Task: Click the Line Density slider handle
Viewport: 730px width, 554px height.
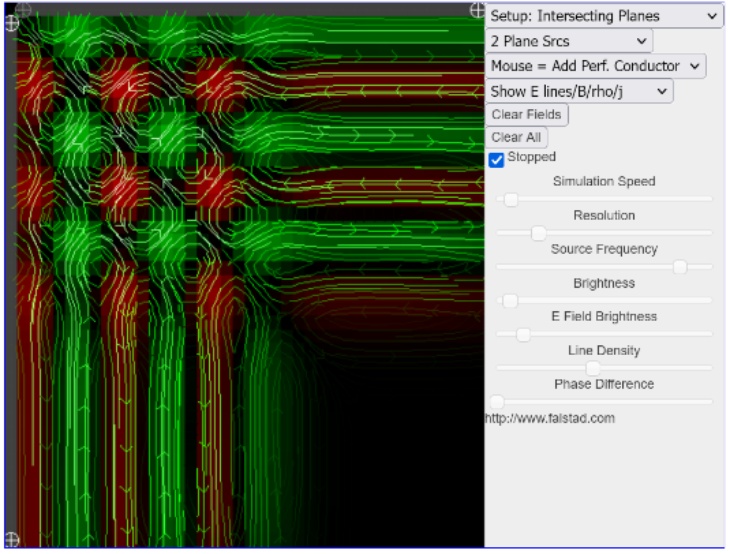Action: click(x=592, y=368)
